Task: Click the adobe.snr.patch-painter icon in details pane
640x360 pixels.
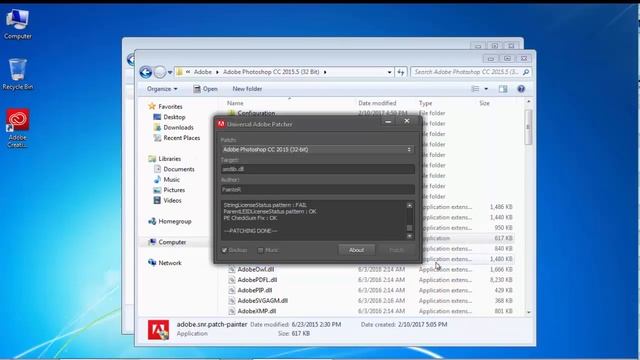Action: pos(158,329)
